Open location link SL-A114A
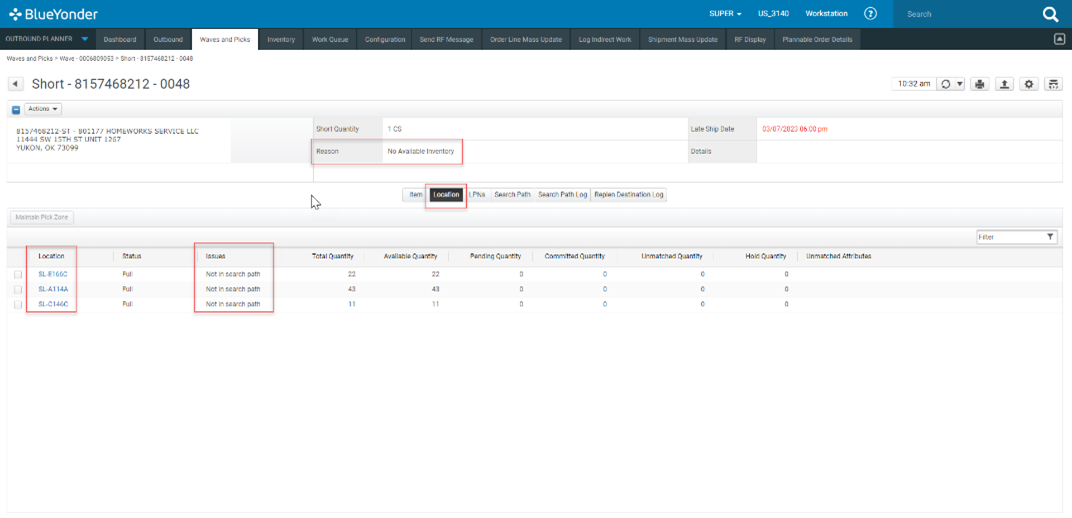 (53, 289)
